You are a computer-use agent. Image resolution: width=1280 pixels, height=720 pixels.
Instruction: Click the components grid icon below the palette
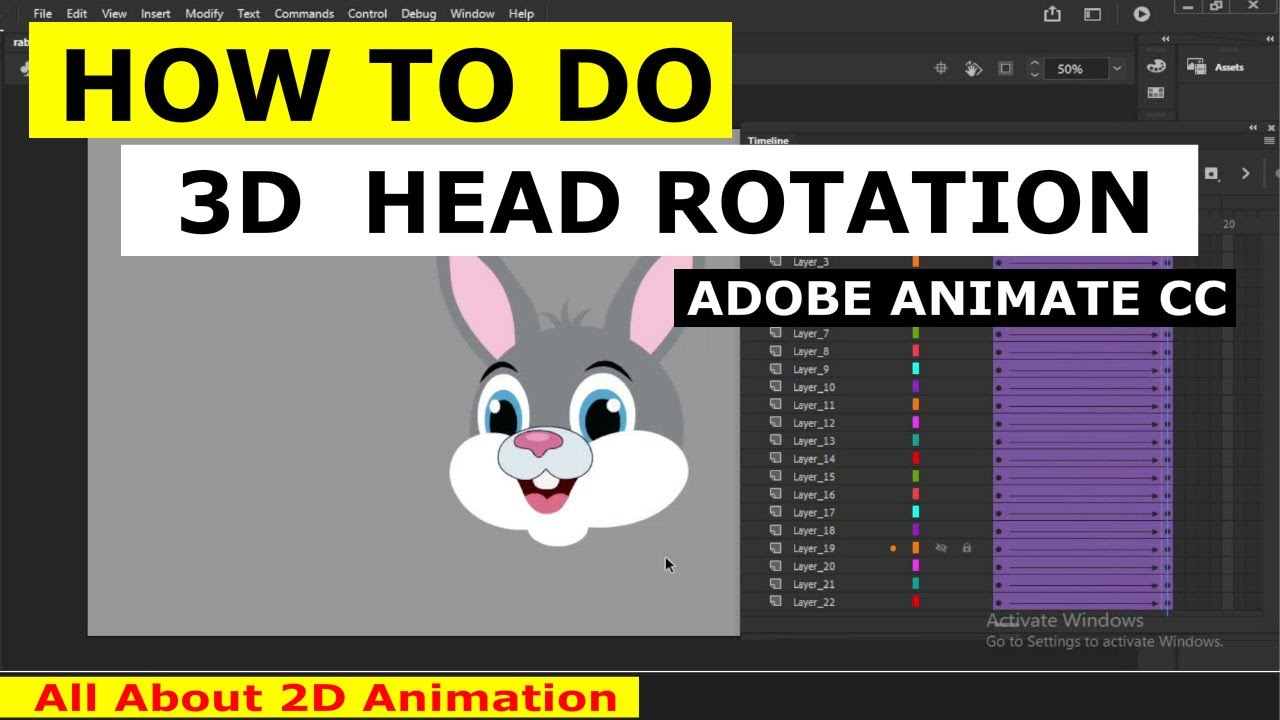pos(1155,92)
